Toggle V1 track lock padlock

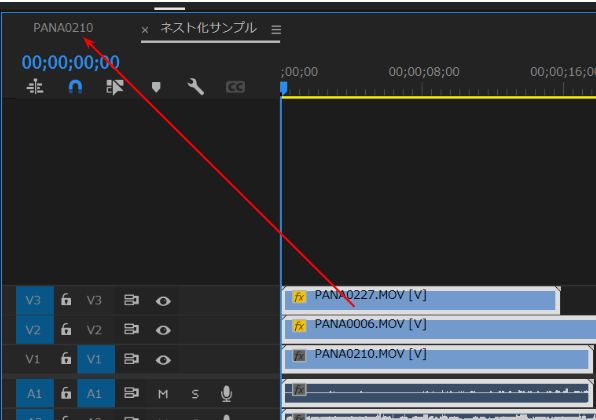click(66, 358)
